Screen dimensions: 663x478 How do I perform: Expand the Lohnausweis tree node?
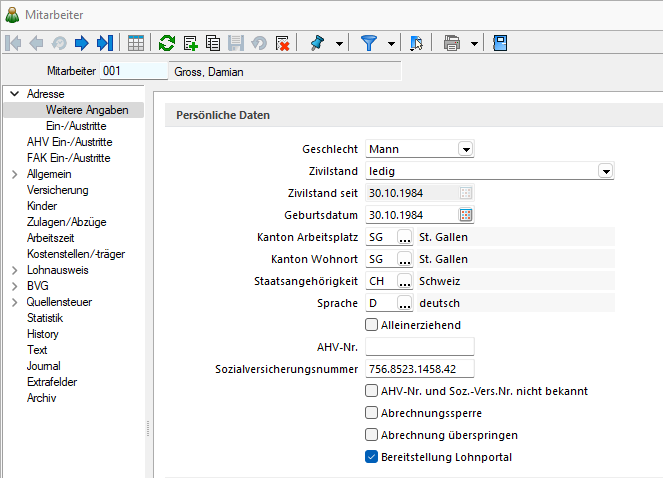point(14,270)
